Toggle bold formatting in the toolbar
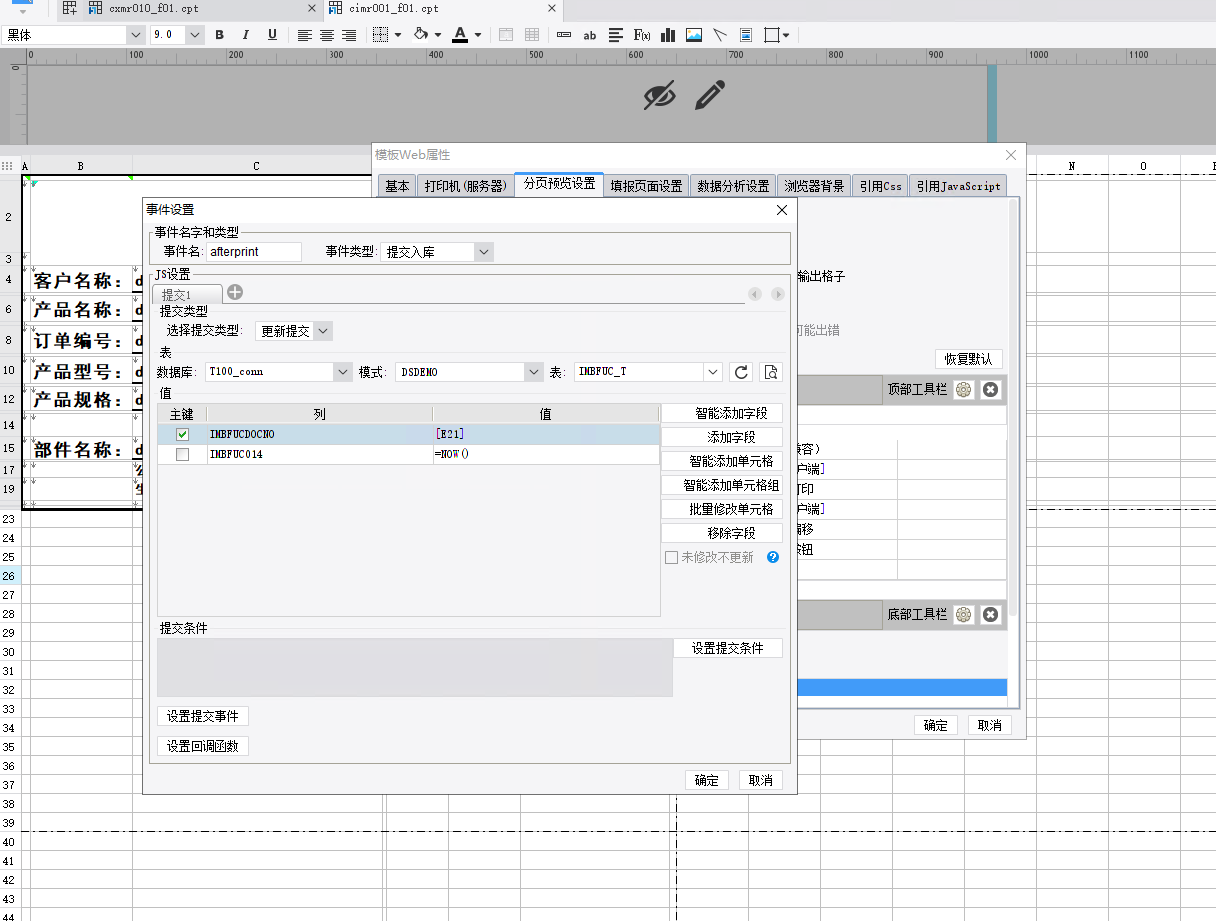The height and width of the screenshot is (921, 1216). (220, 35)
